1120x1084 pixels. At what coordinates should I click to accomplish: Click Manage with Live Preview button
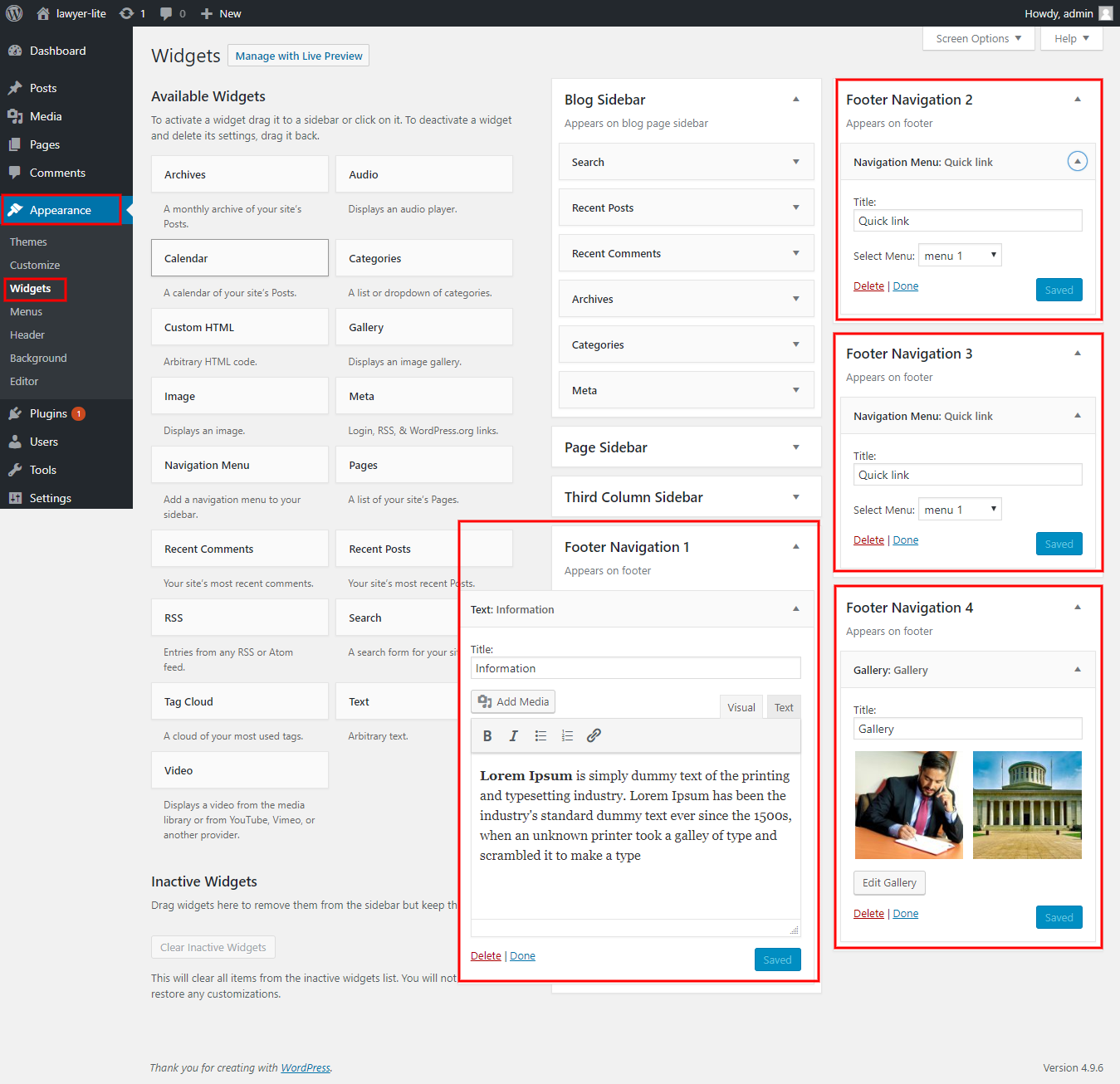click(298, 56)
